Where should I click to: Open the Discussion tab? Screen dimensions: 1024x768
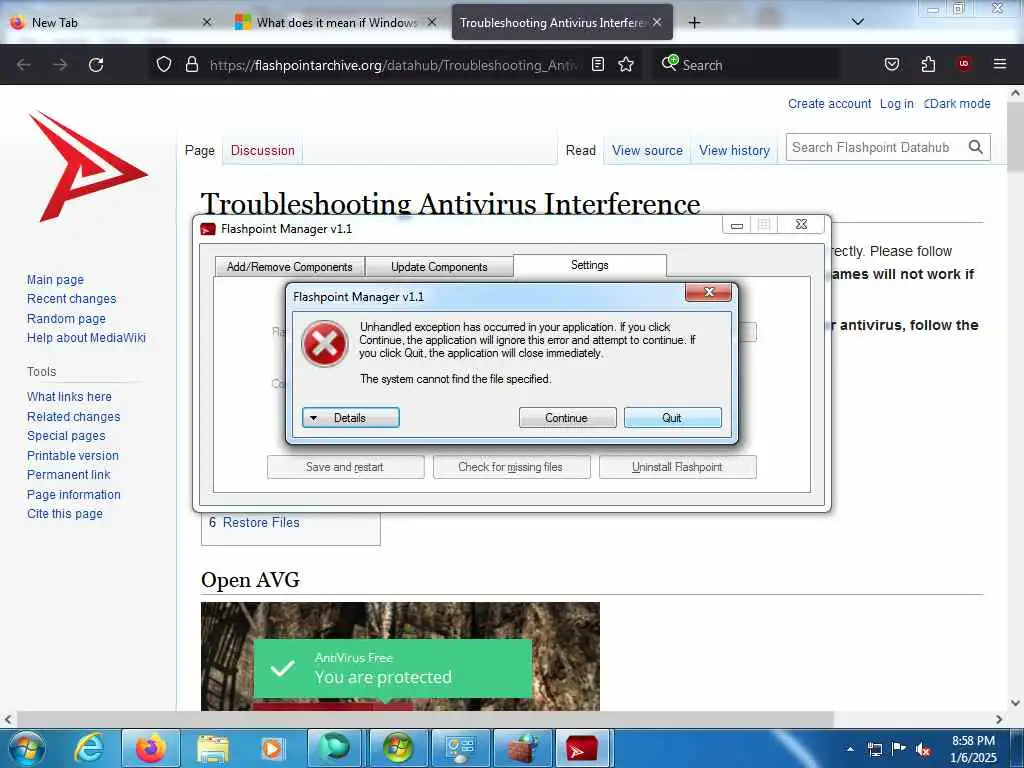[263, 150]
